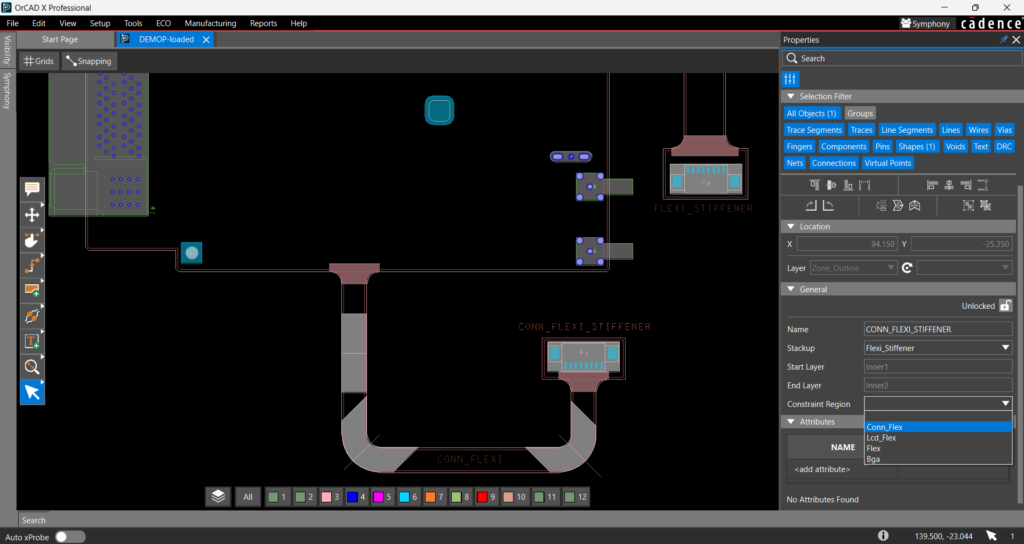Click the align bottom icon
Screen dimensions: 1024x544
point(848,185)
